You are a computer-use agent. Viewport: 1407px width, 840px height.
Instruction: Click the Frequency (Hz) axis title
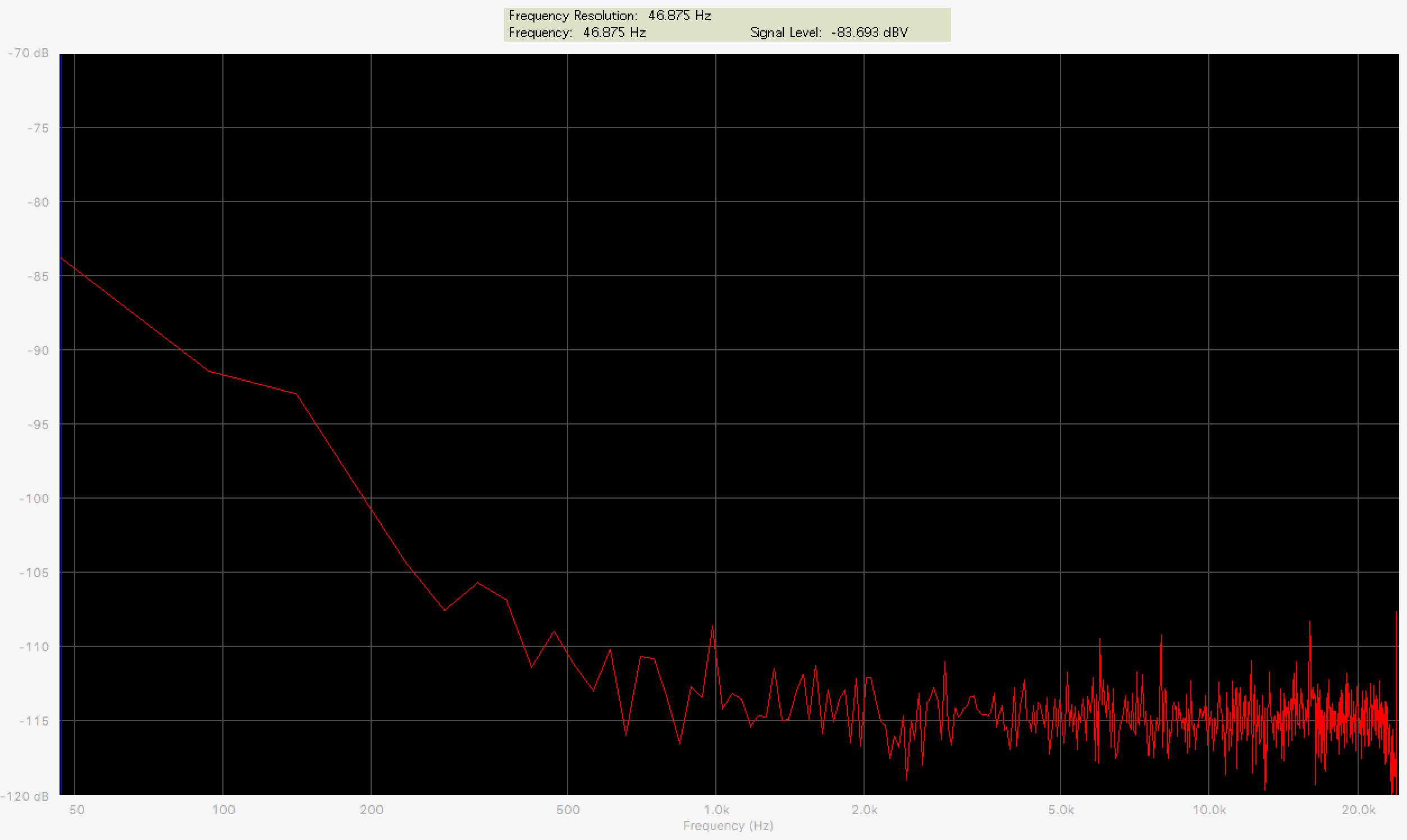(728, 826)
